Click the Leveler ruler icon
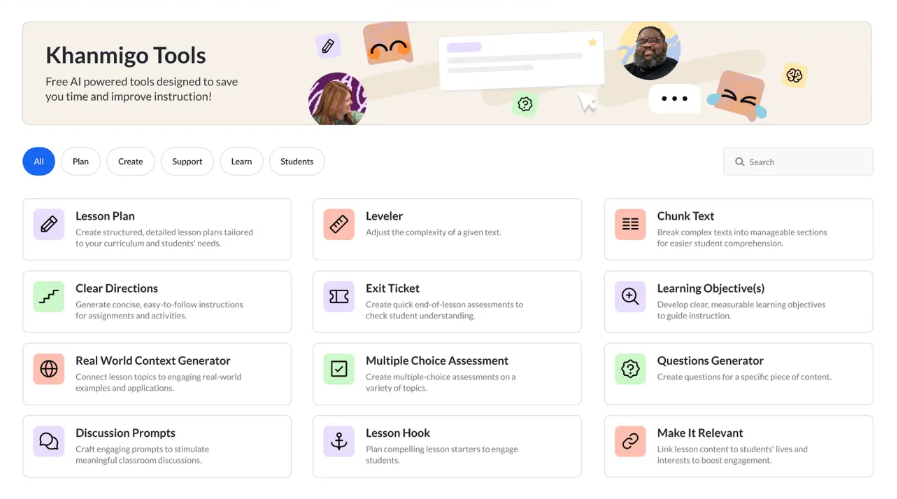Viewport: 897px width, 499px height. 339,224
